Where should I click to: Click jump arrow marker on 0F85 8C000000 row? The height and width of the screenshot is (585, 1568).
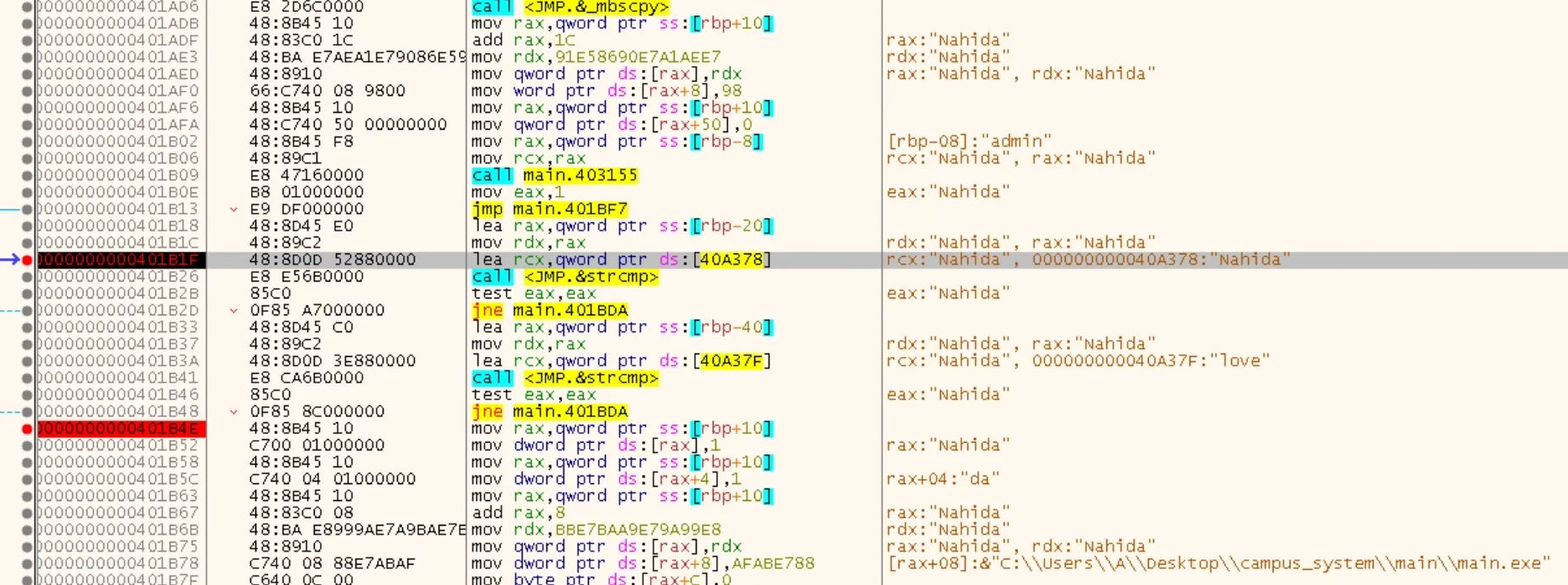click(x=233, y=412)
